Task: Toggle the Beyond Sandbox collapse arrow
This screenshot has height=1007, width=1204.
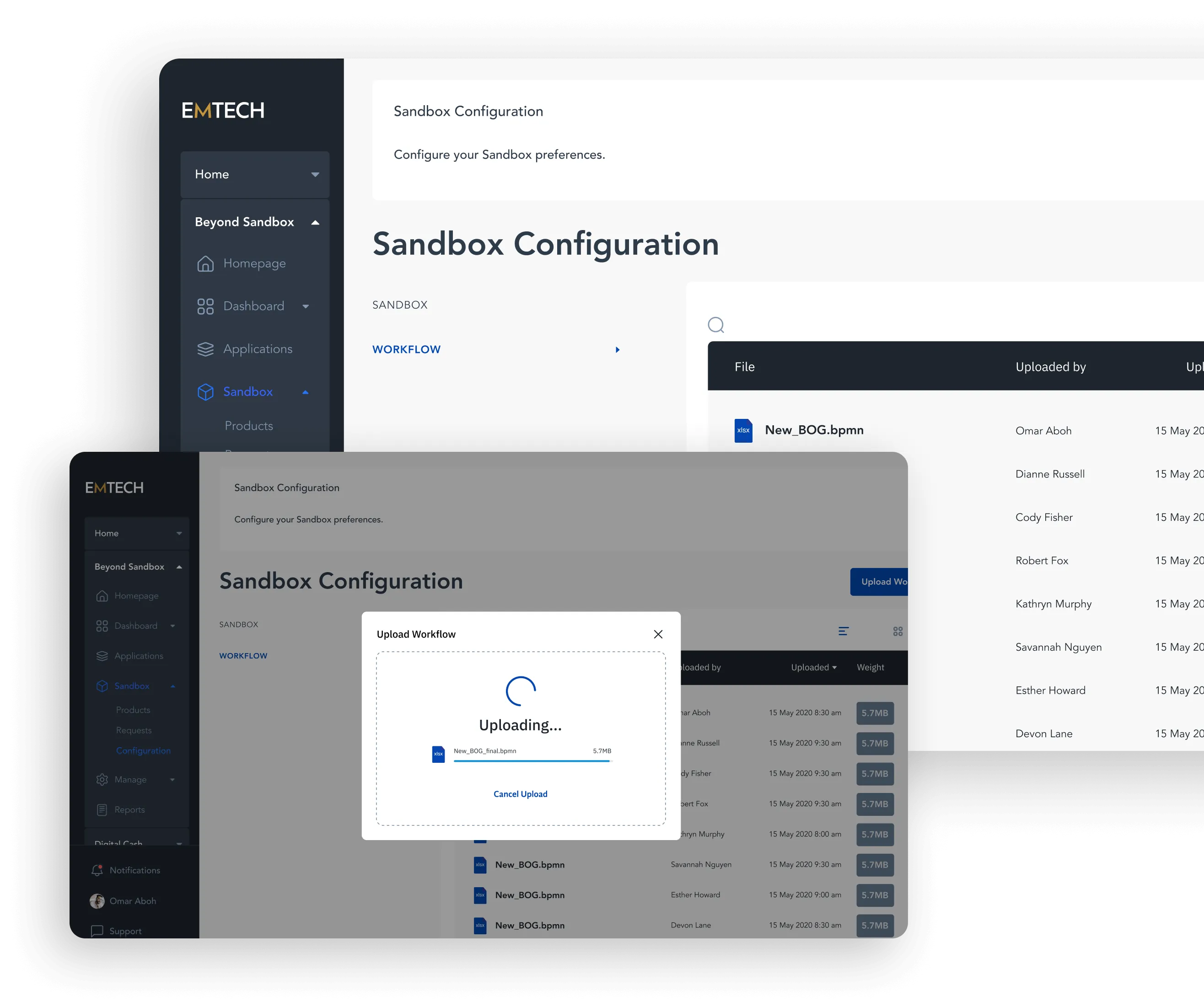Action: click(318, 222)
